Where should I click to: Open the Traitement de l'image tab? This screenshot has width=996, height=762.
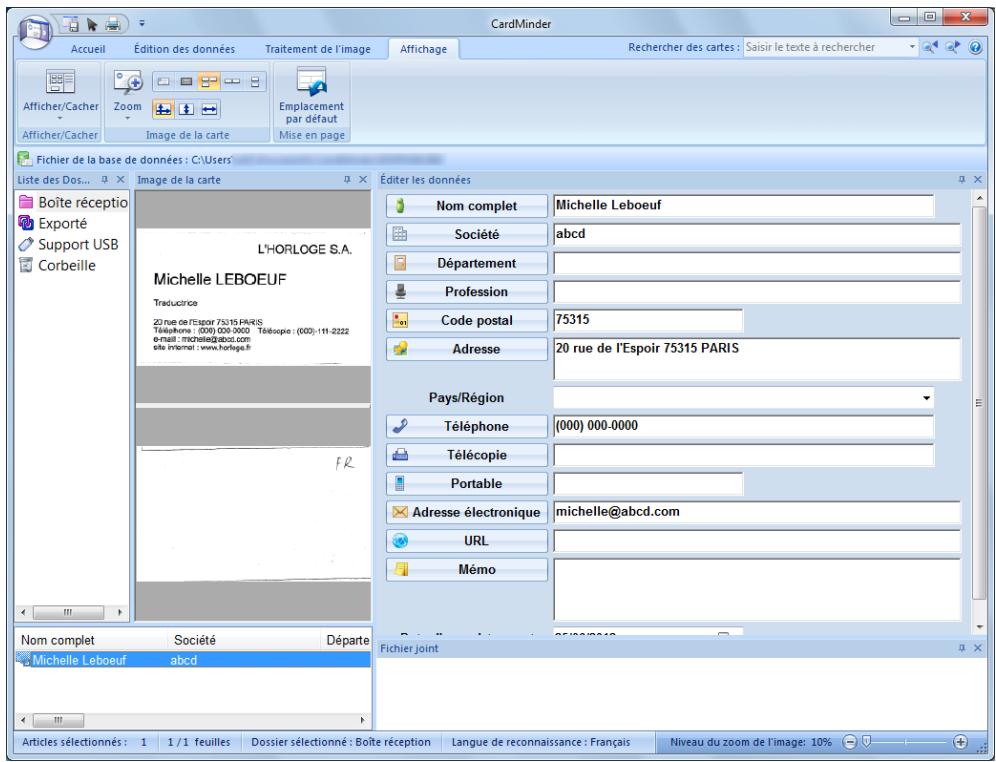coord(318,47)
